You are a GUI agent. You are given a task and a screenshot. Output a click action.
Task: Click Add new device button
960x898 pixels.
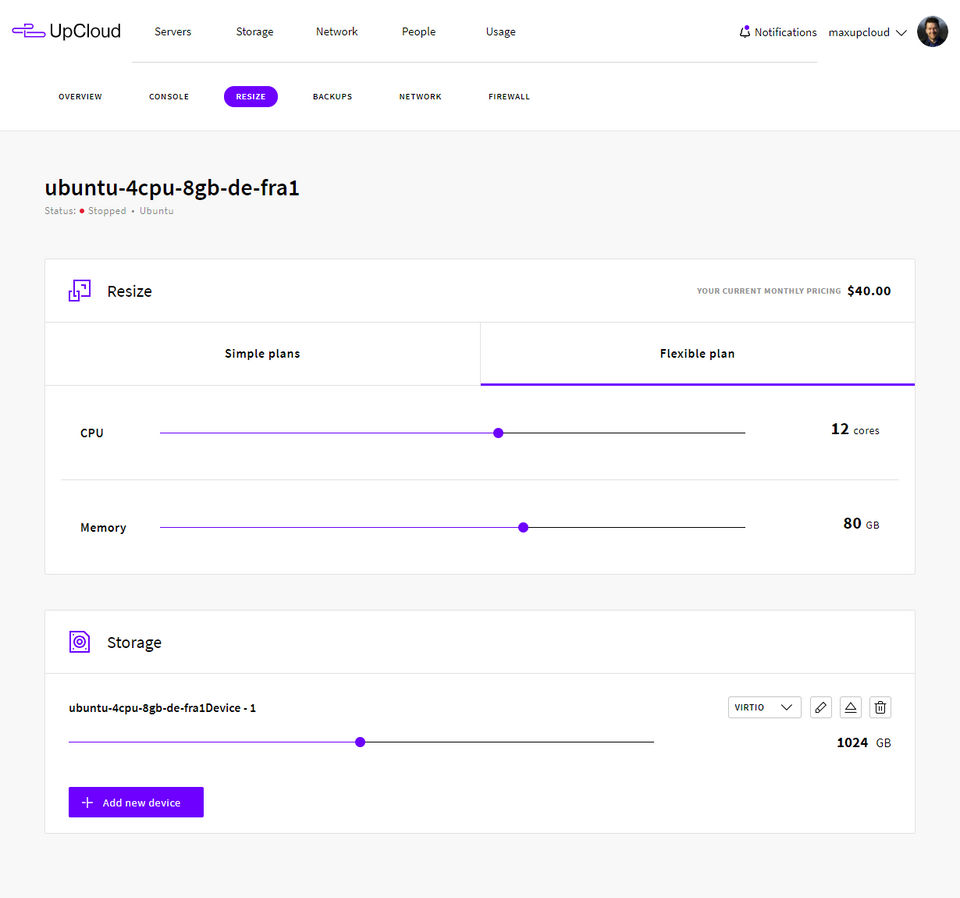(x=136, y=802)
